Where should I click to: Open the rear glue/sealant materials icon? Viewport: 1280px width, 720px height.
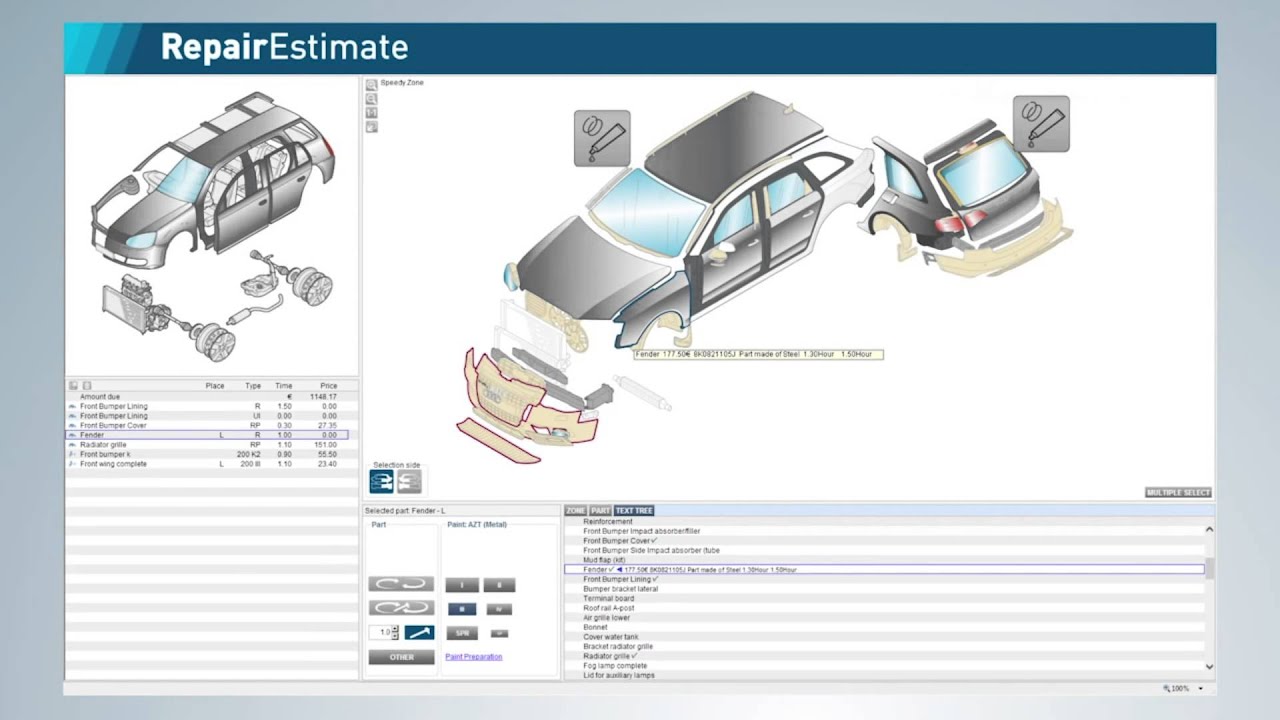point(1041,124)
